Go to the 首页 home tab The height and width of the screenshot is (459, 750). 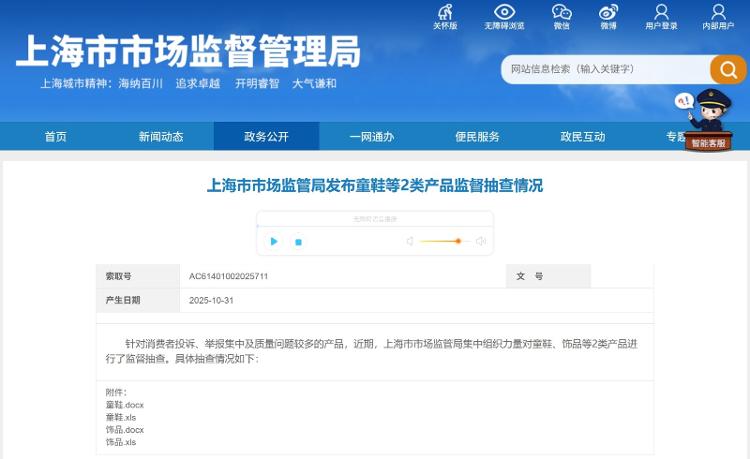pos(56,137)
